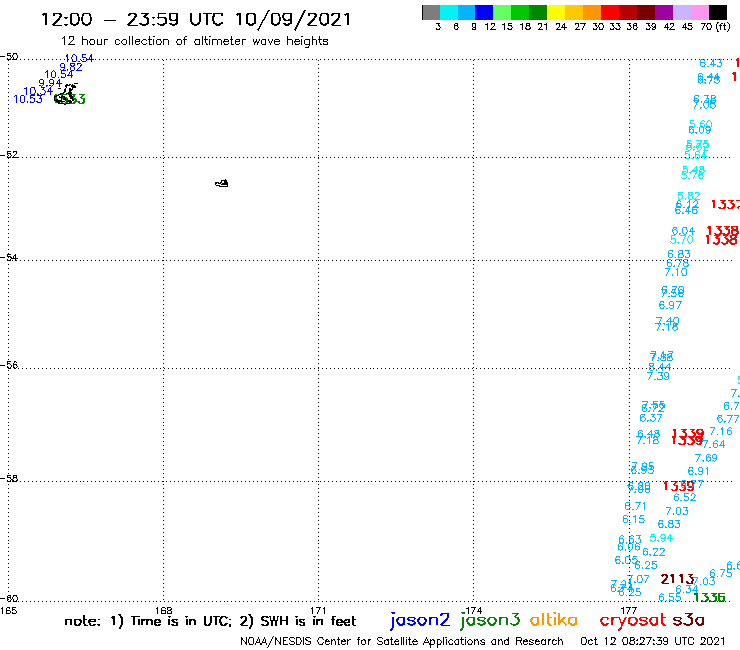The image size is (740, 650).
Task: Click the green time label '1336'
Action: pos(709,597)
